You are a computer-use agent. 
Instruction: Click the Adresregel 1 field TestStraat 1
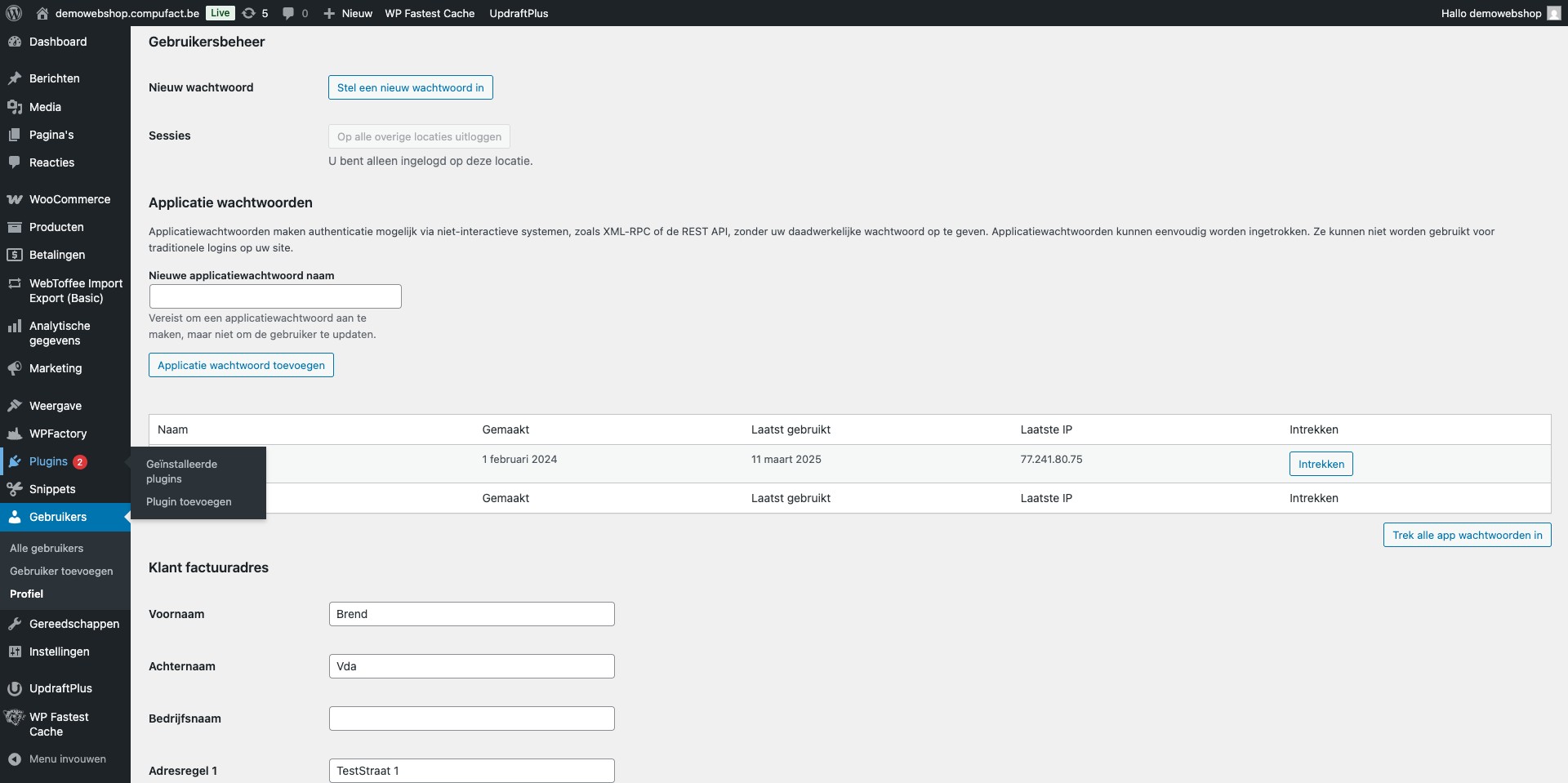(x=471, y=771)
